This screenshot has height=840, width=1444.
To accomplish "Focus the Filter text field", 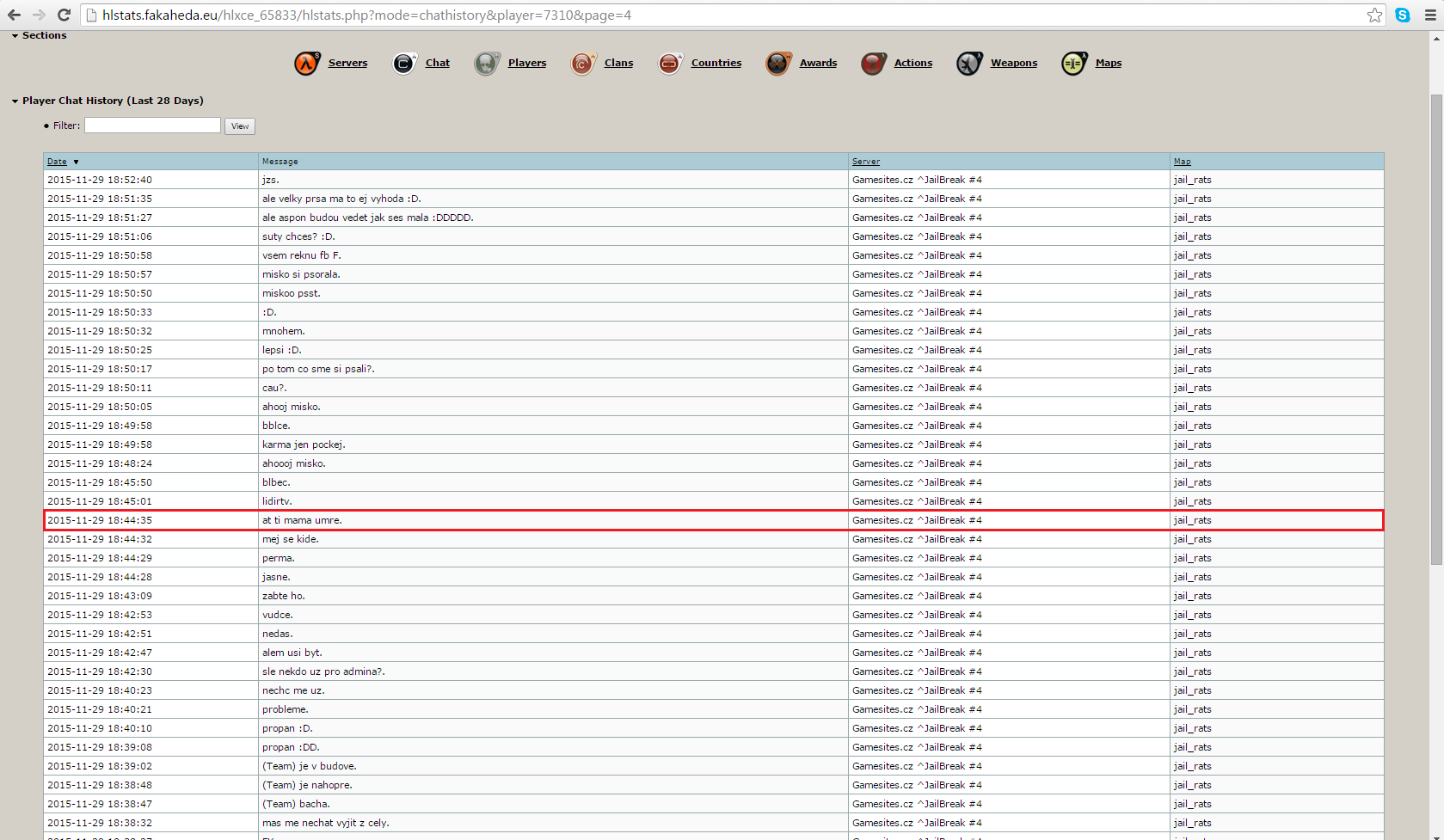I will tap(152, 126).
